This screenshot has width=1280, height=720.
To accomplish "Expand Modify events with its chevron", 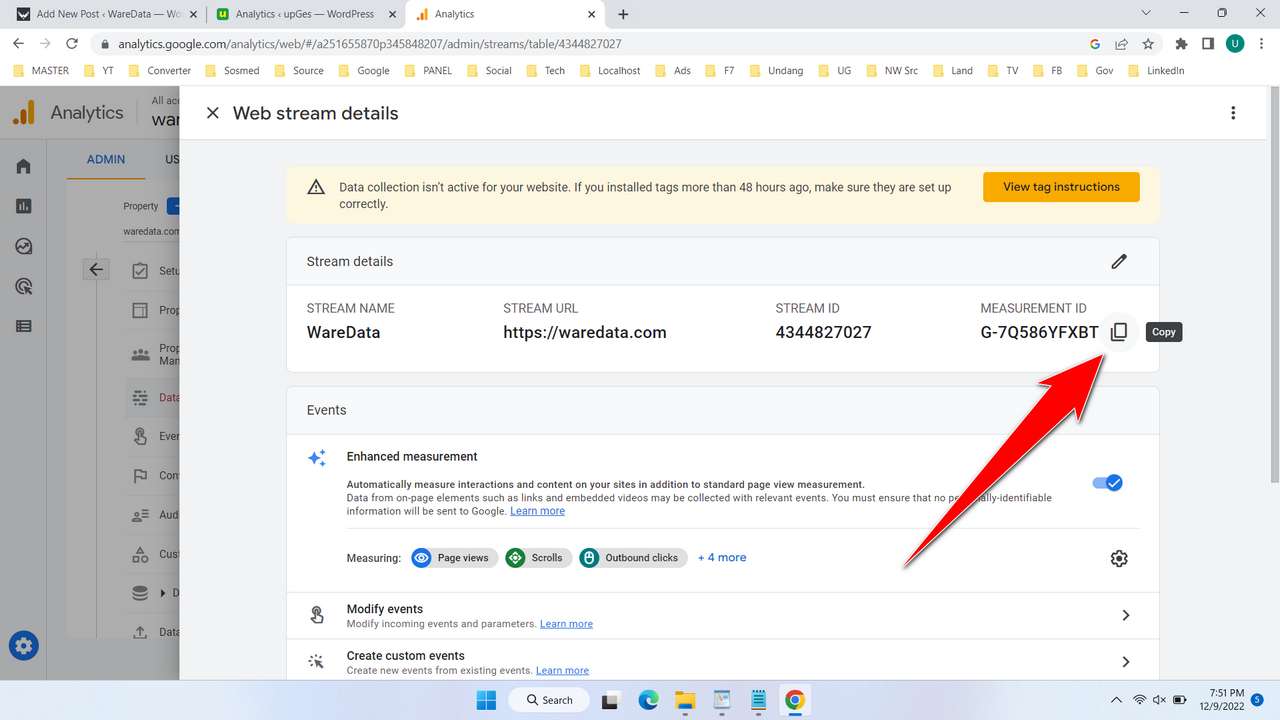I will pos(1125,615).
